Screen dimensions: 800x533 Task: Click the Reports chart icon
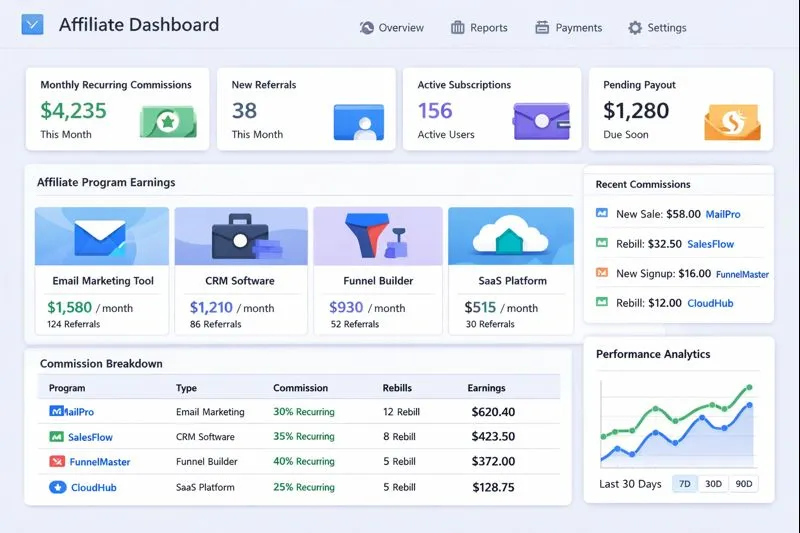tap(458, 28)
